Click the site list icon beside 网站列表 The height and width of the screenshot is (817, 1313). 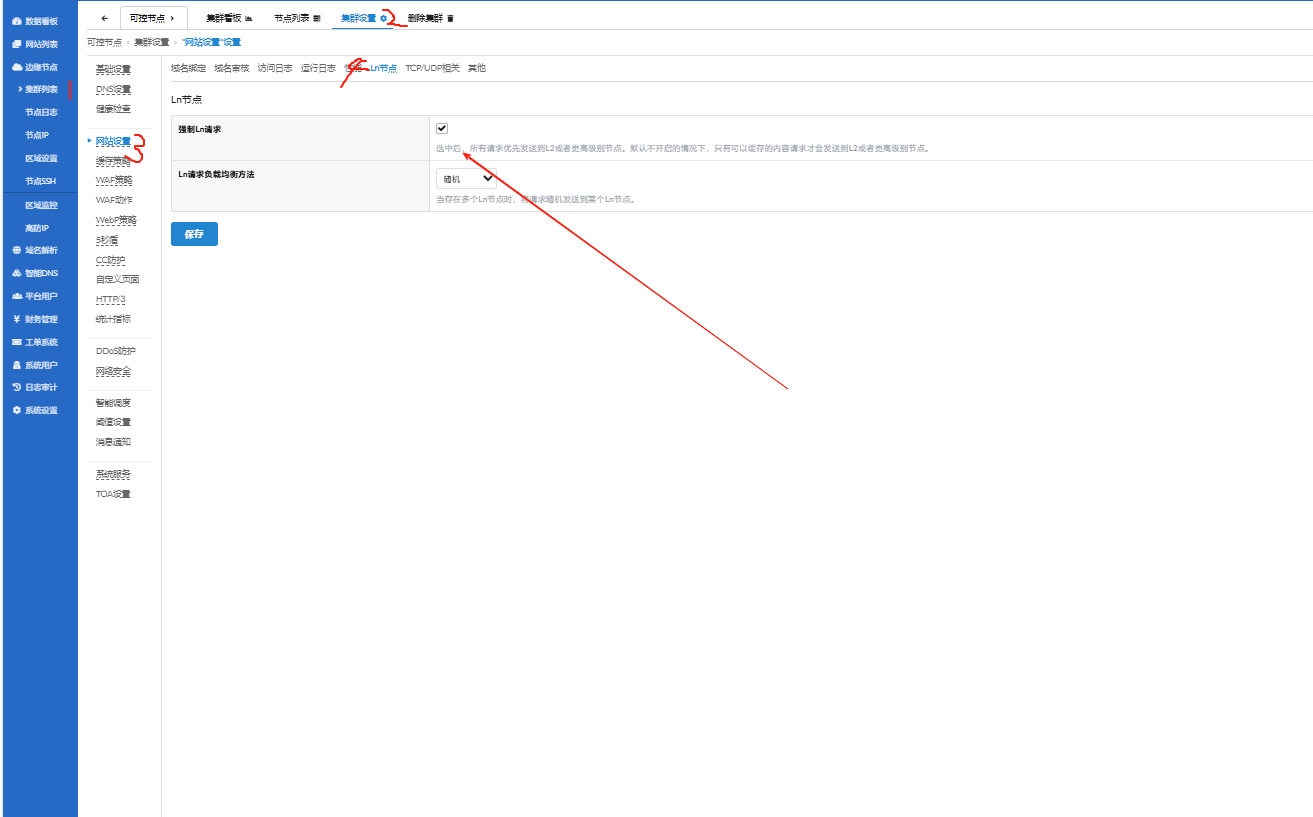click(x=17, y=44)
